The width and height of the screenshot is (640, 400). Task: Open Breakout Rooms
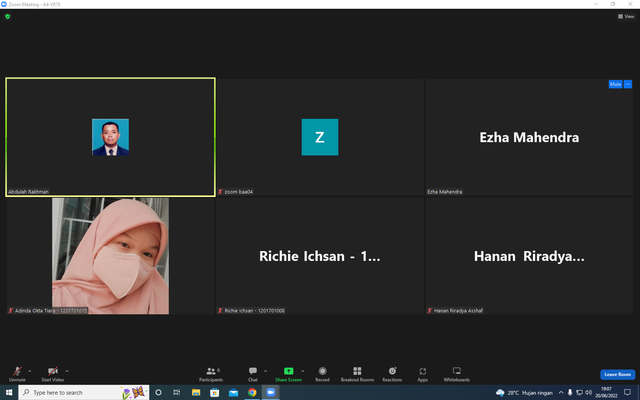tap(357, 374)
